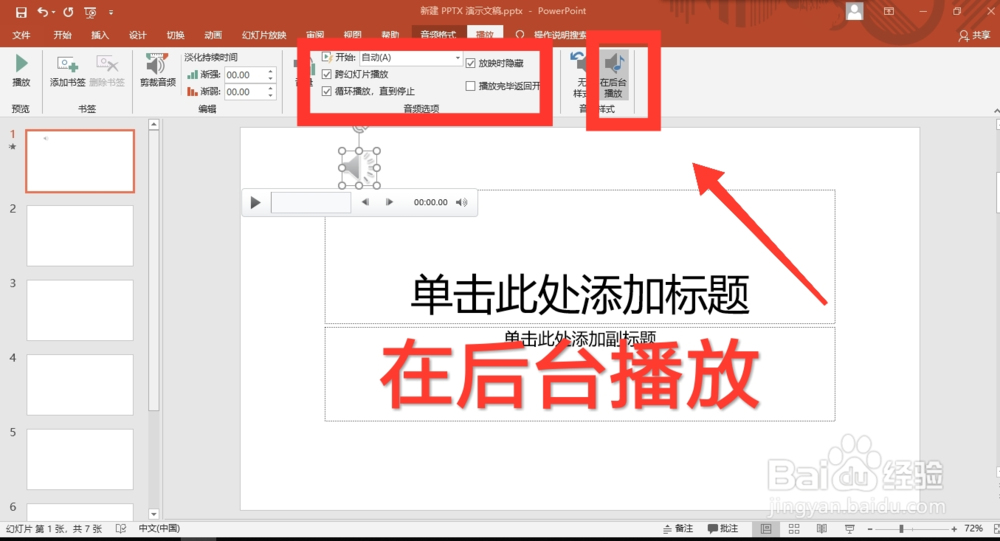Play audio with the player bar play button
This screenshot has width=1000, height=541.
click(255, 202)
